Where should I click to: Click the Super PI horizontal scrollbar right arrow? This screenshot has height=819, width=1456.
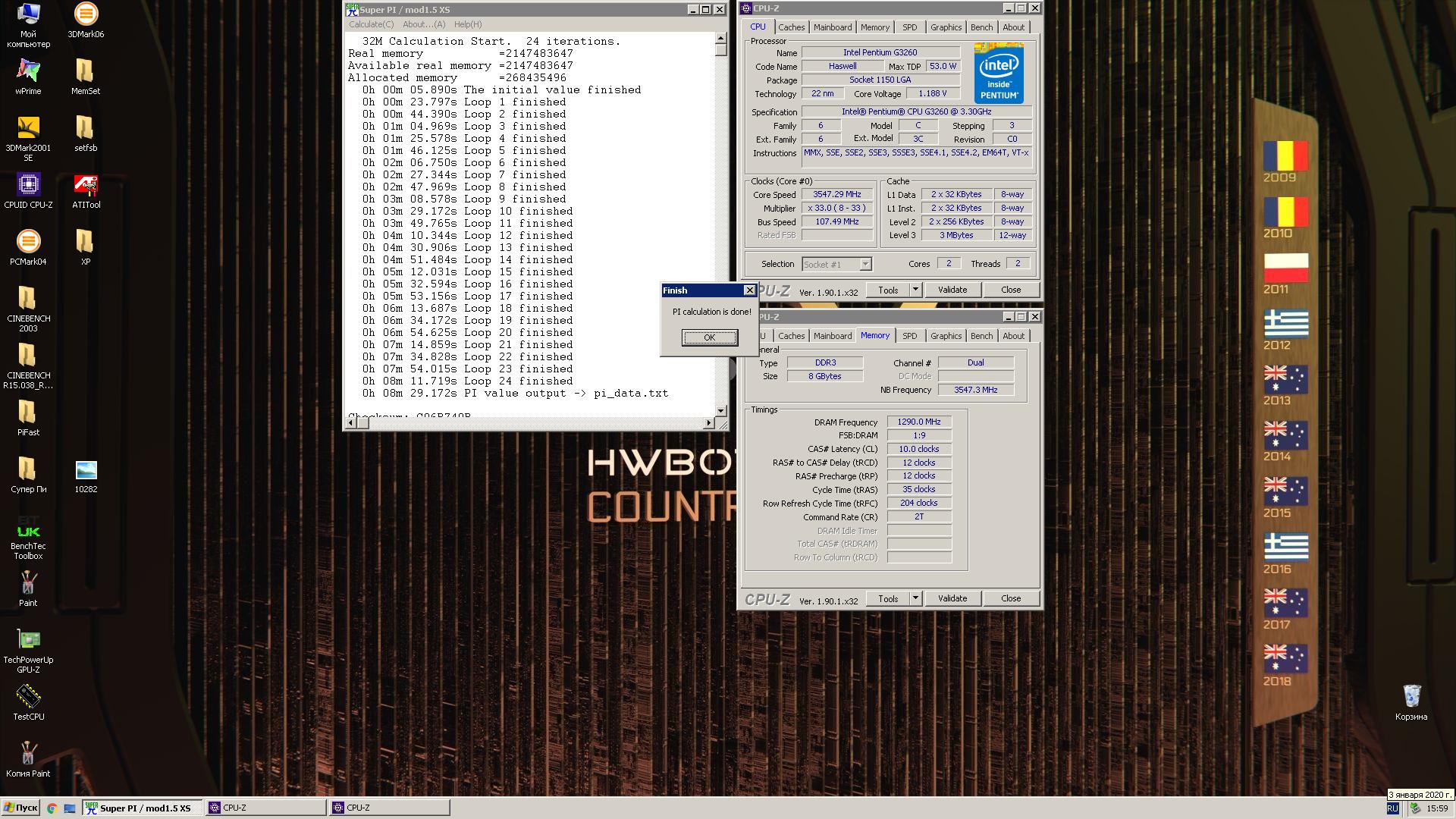[x=708, y=423]
